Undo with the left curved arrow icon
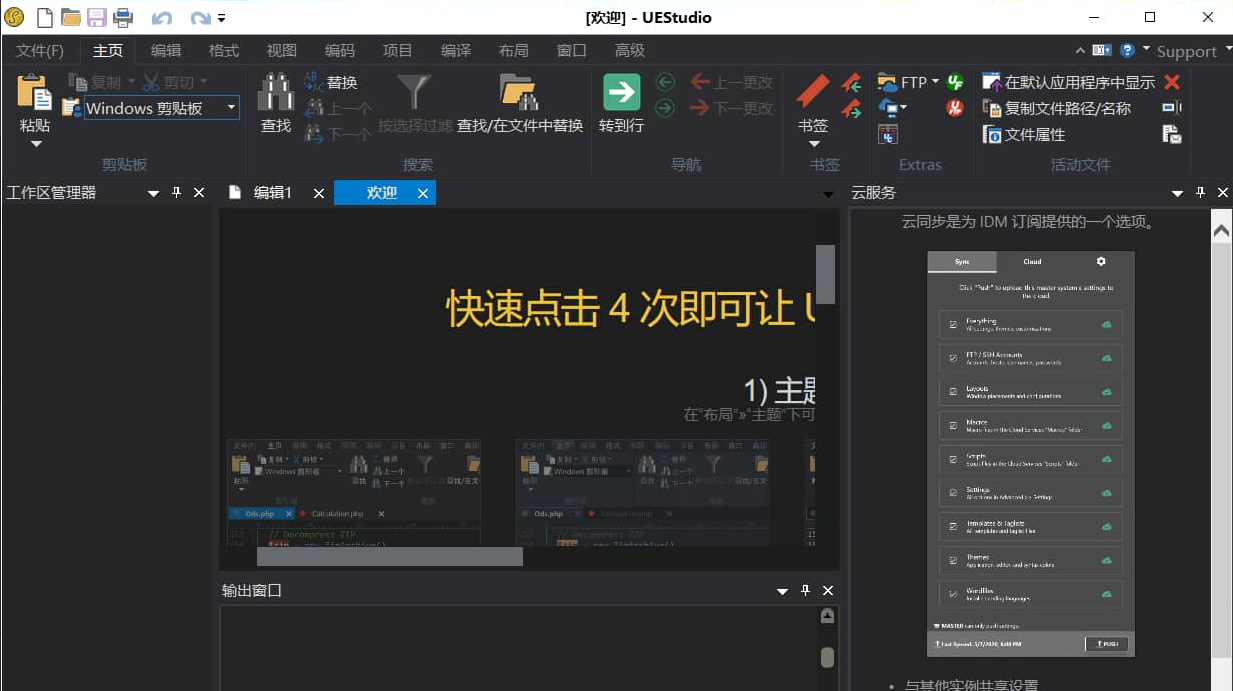This screenshot has width=1233, height=691. click(161, 18)
